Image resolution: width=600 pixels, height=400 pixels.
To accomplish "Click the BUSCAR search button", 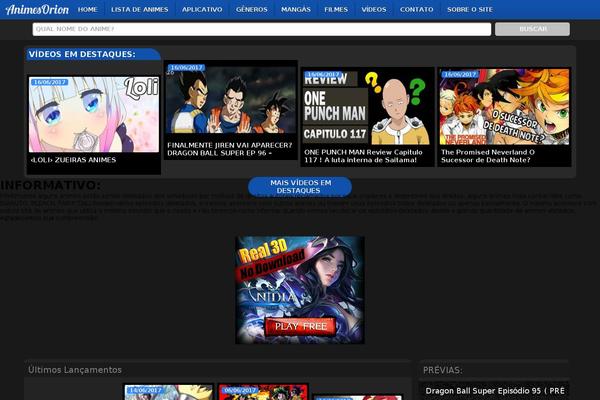I will (x=532, y=29).
